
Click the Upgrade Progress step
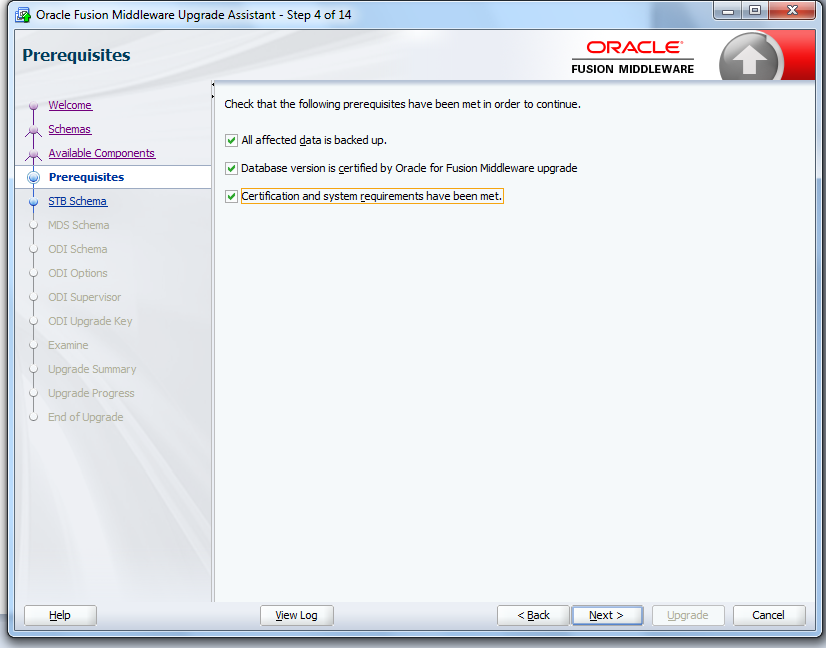[91, 393]
